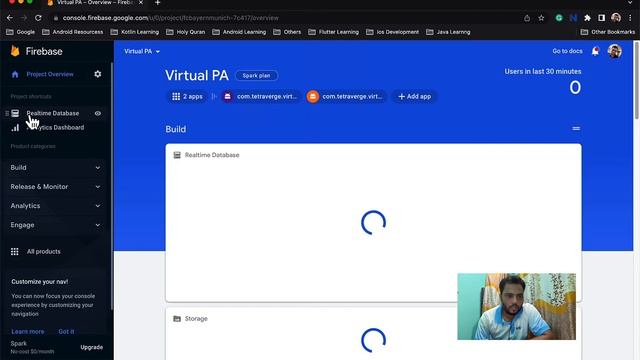
Task: Close the Virtual PA browser tab
Action: 141,2
